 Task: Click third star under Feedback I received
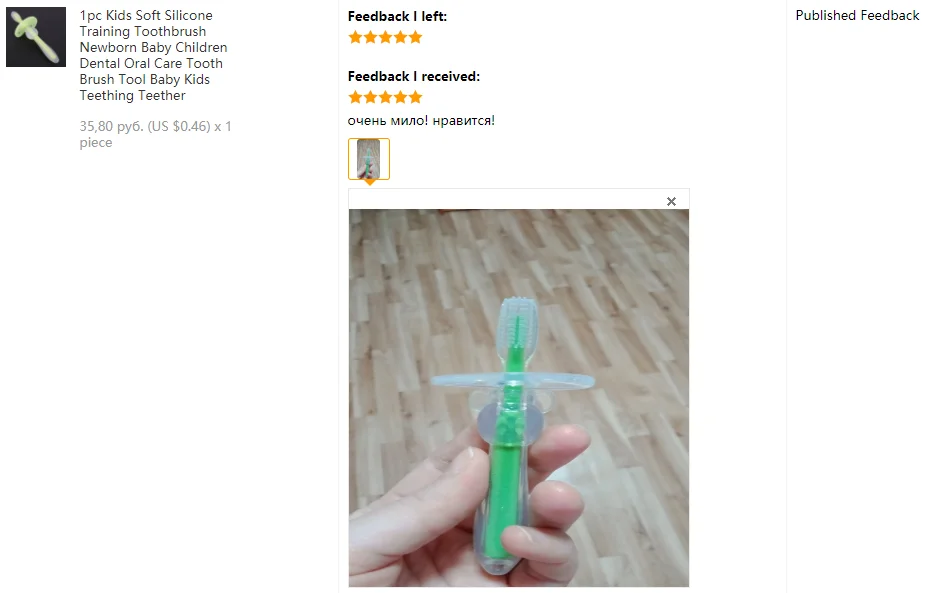point(385,97)
